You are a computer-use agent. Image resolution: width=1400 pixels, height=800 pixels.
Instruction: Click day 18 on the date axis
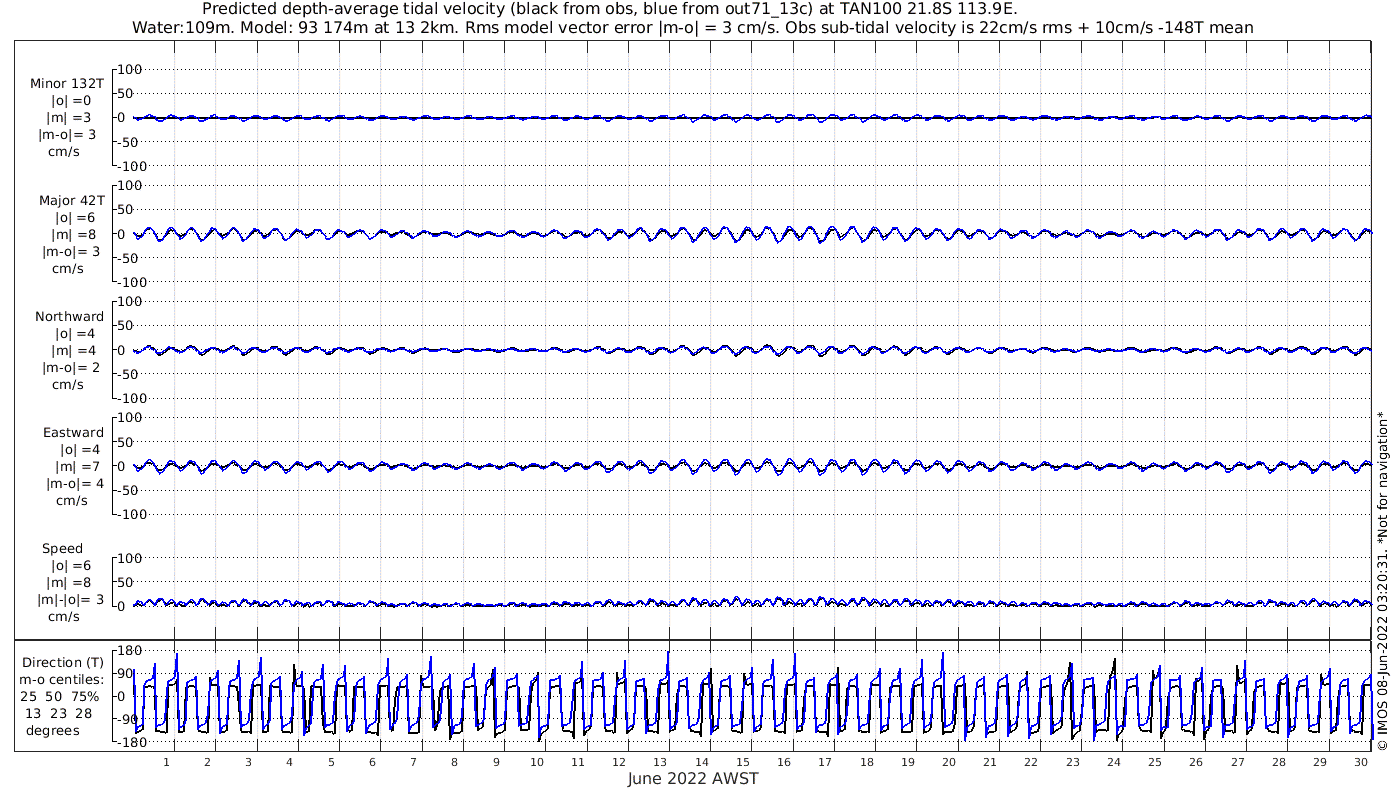tap(867, 762)
